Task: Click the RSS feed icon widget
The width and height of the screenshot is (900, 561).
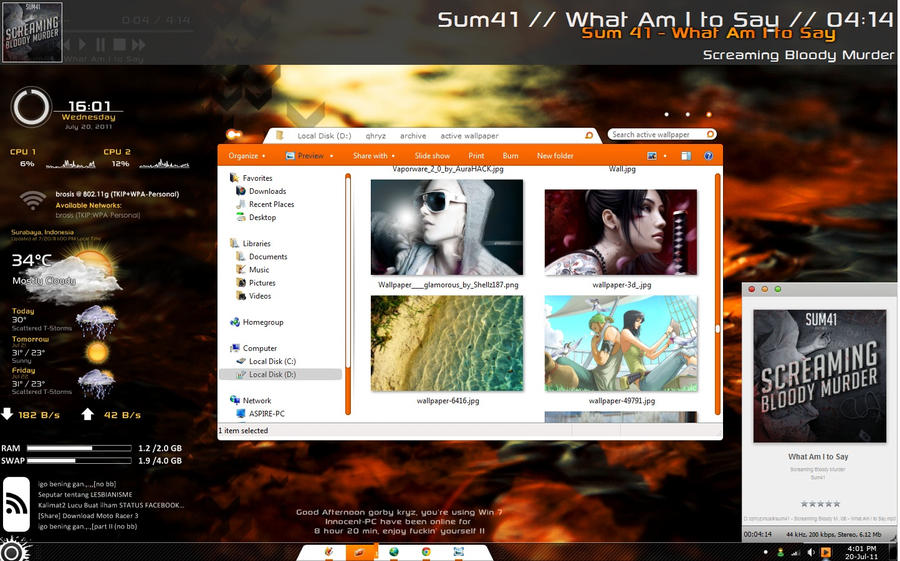Action: (16, 504)
